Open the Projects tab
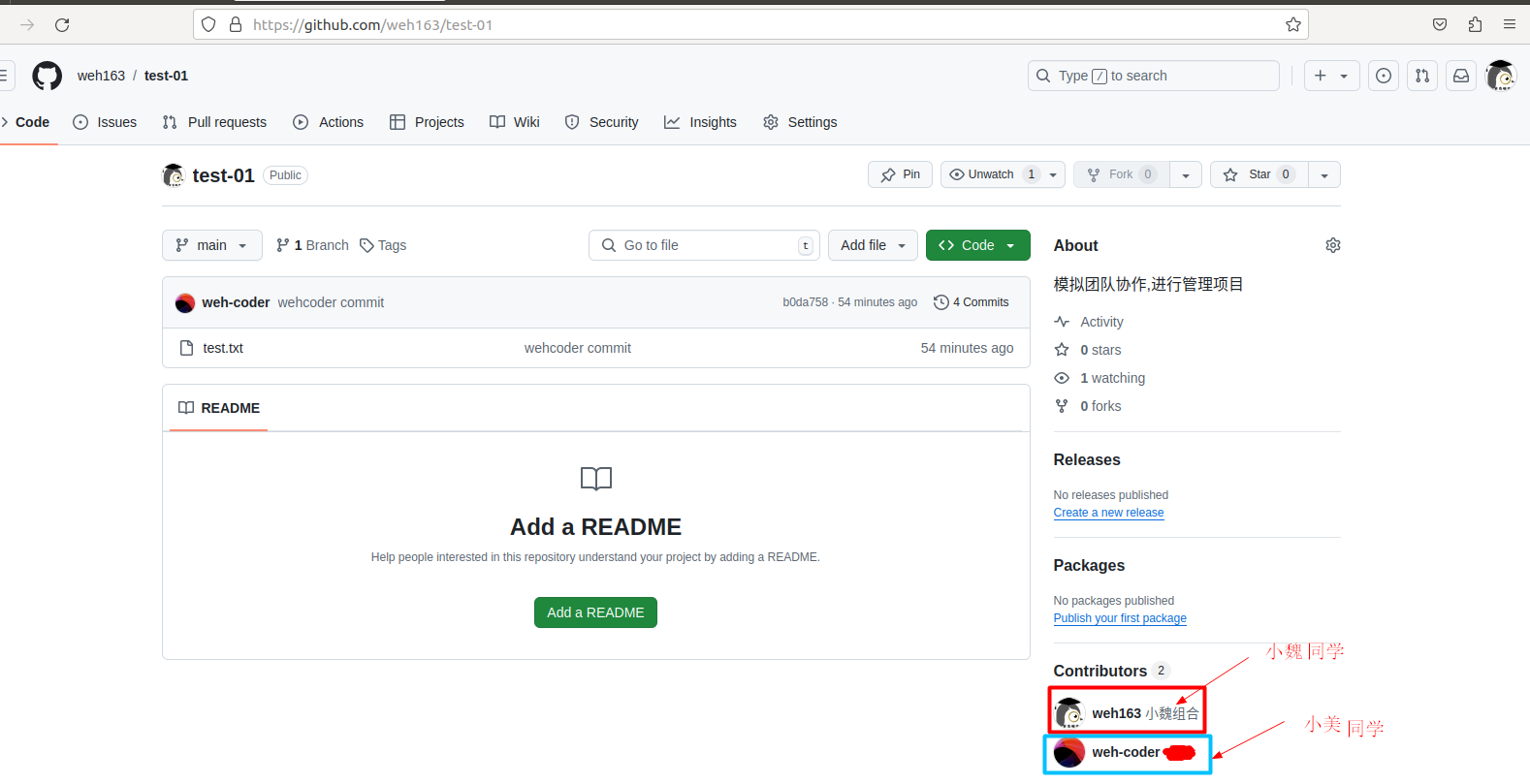The width and height of the screenshot is (1530, 784). tap(427, 122)
